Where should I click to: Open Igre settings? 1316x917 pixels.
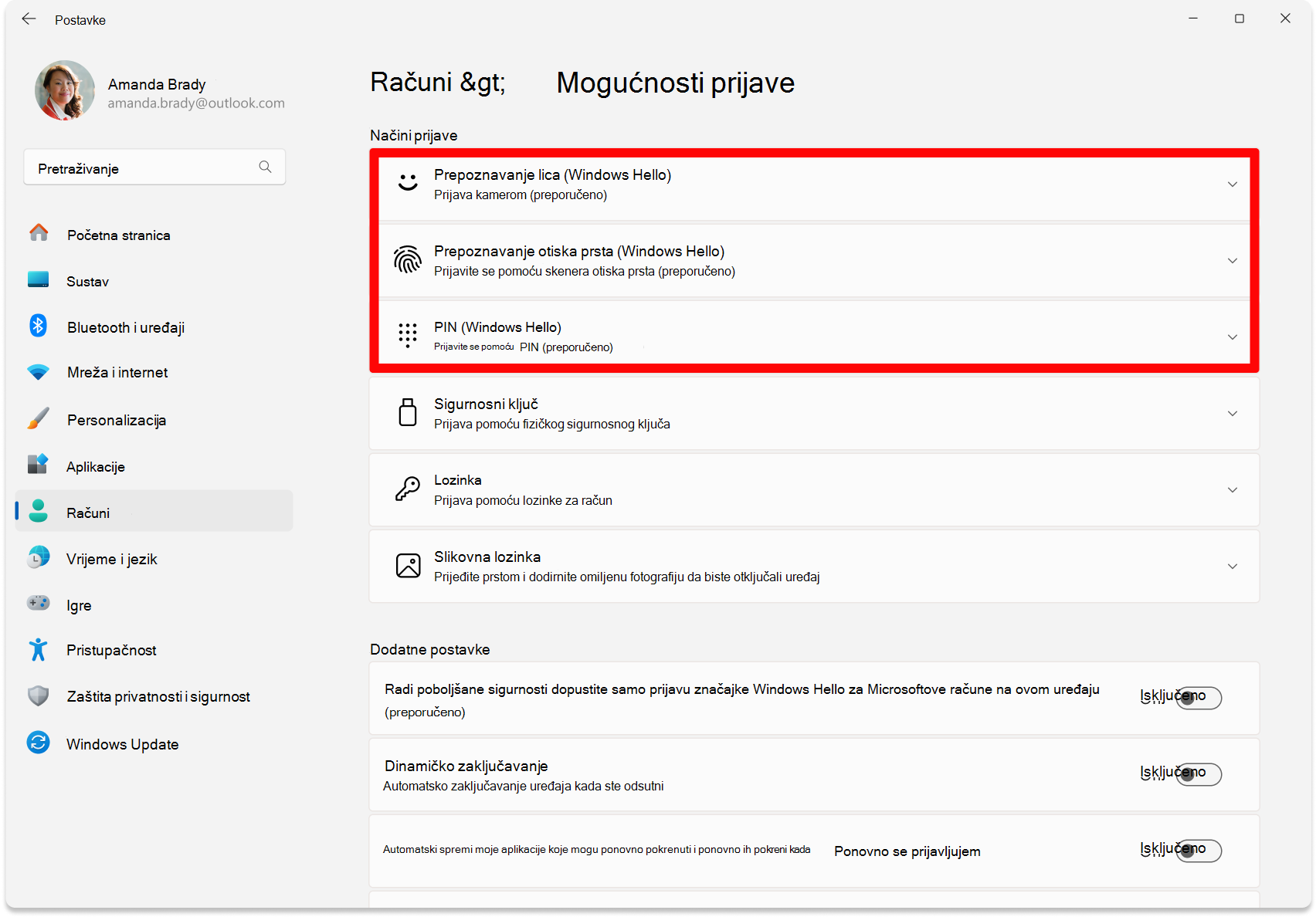pyautogui.click(x=154, y=605)
